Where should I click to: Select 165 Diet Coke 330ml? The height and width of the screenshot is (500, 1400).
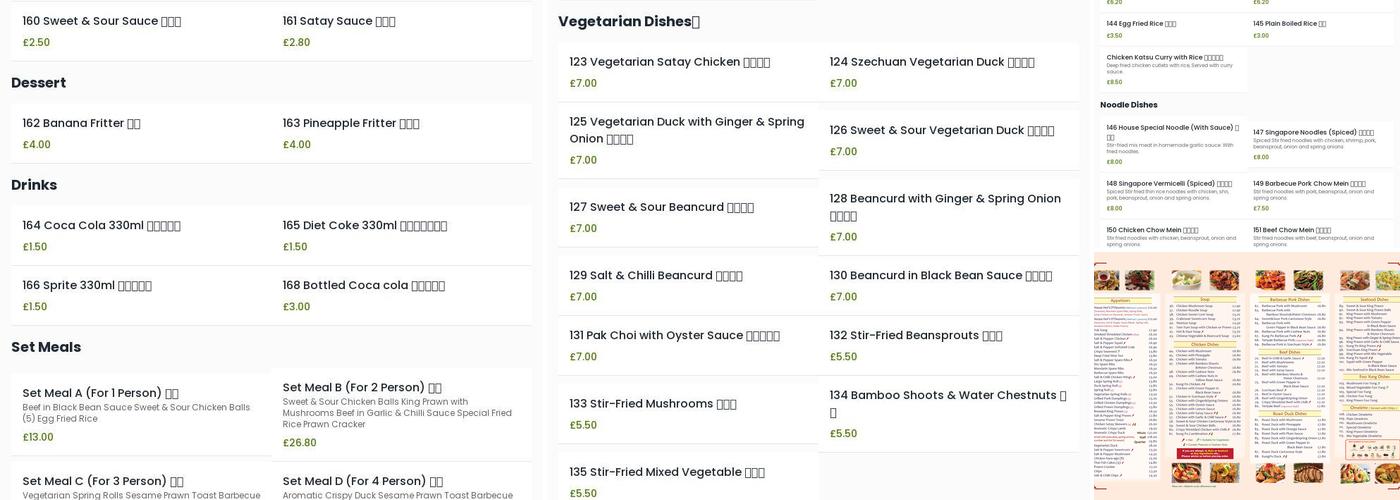[x=364, y=225]
